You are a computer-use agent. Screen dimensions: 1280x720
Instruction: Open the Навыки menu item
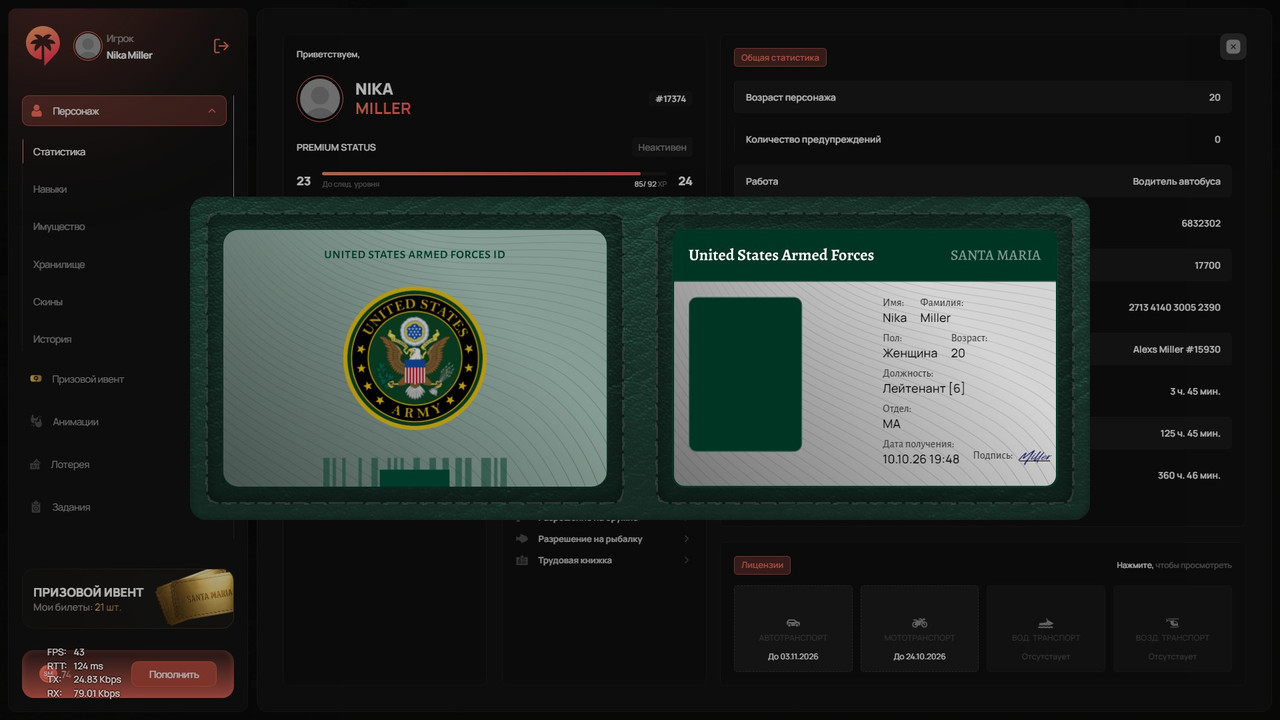coord(50,189)
